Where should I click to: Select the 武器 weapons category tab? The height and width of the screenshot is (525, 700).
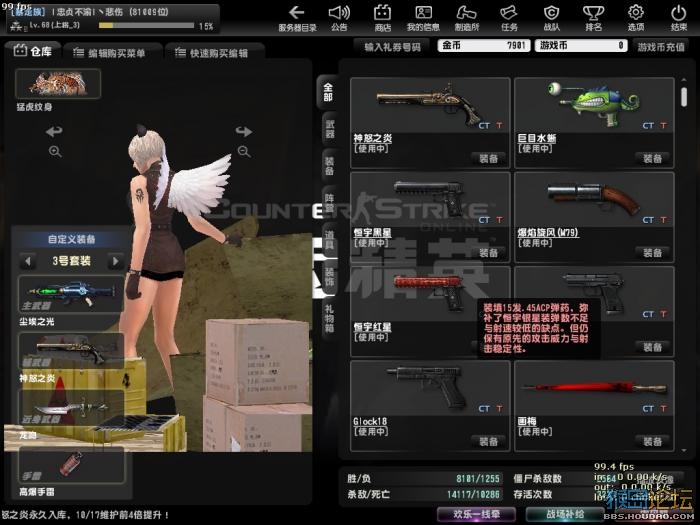(x=329, y=129)
